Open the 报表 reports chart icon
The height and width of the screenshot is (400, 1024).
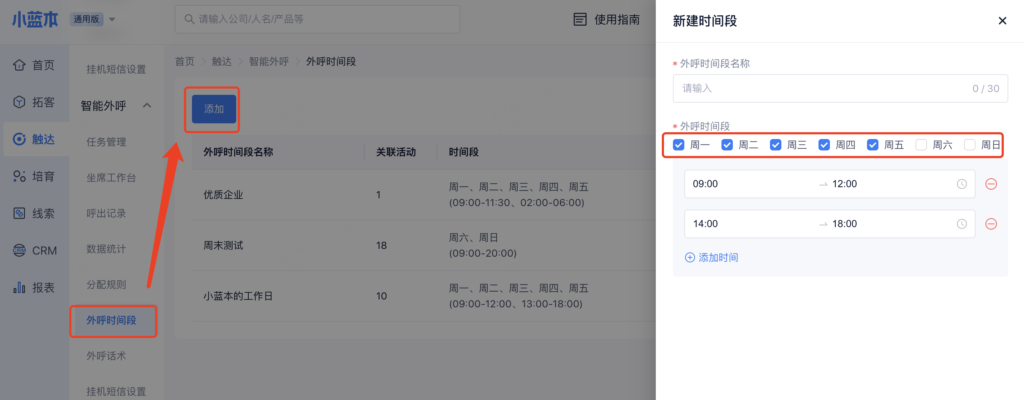(x=19, y=287)
